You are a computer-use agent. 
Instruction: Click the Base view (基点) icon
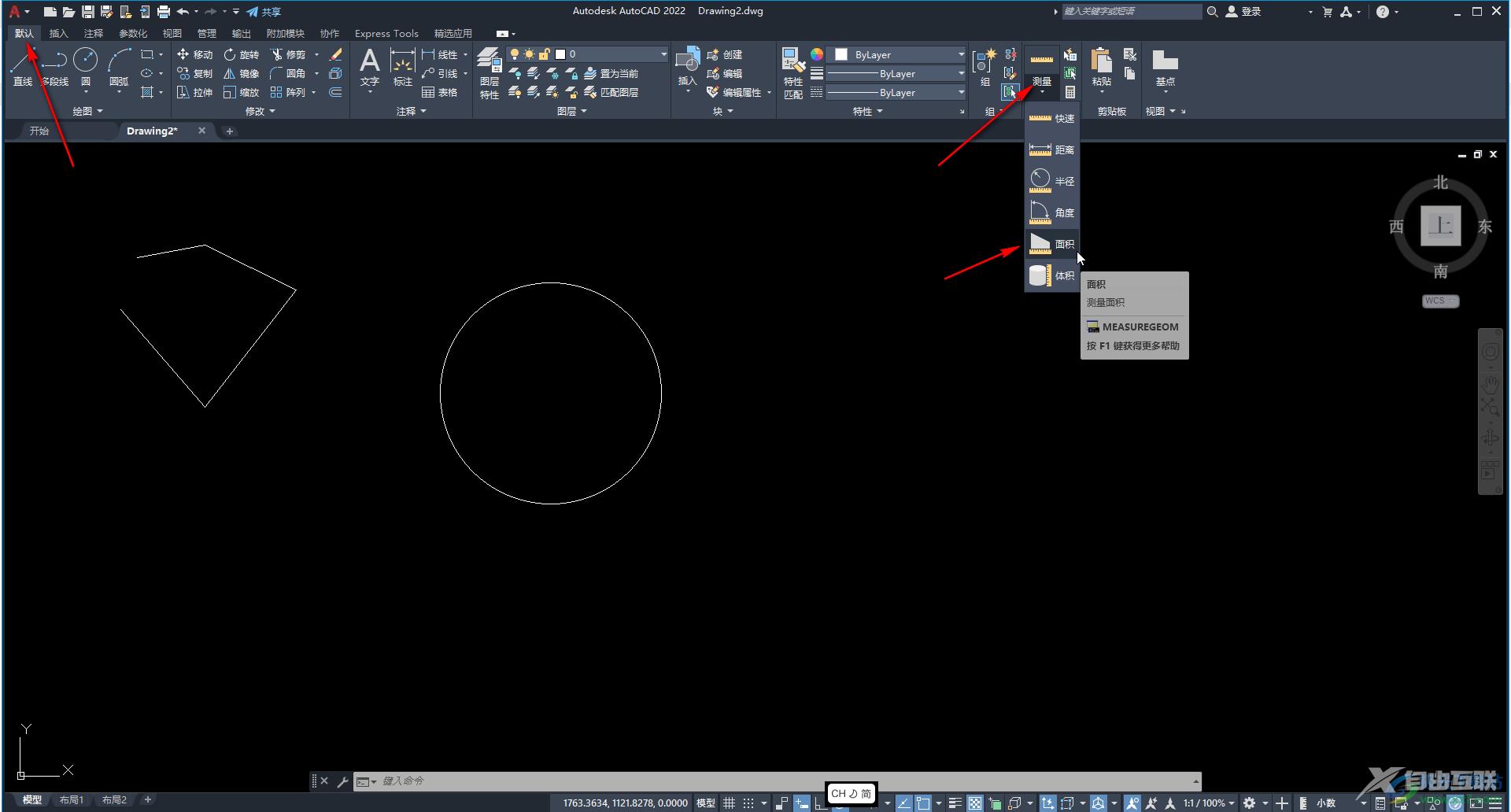[x=1165, y=66]
